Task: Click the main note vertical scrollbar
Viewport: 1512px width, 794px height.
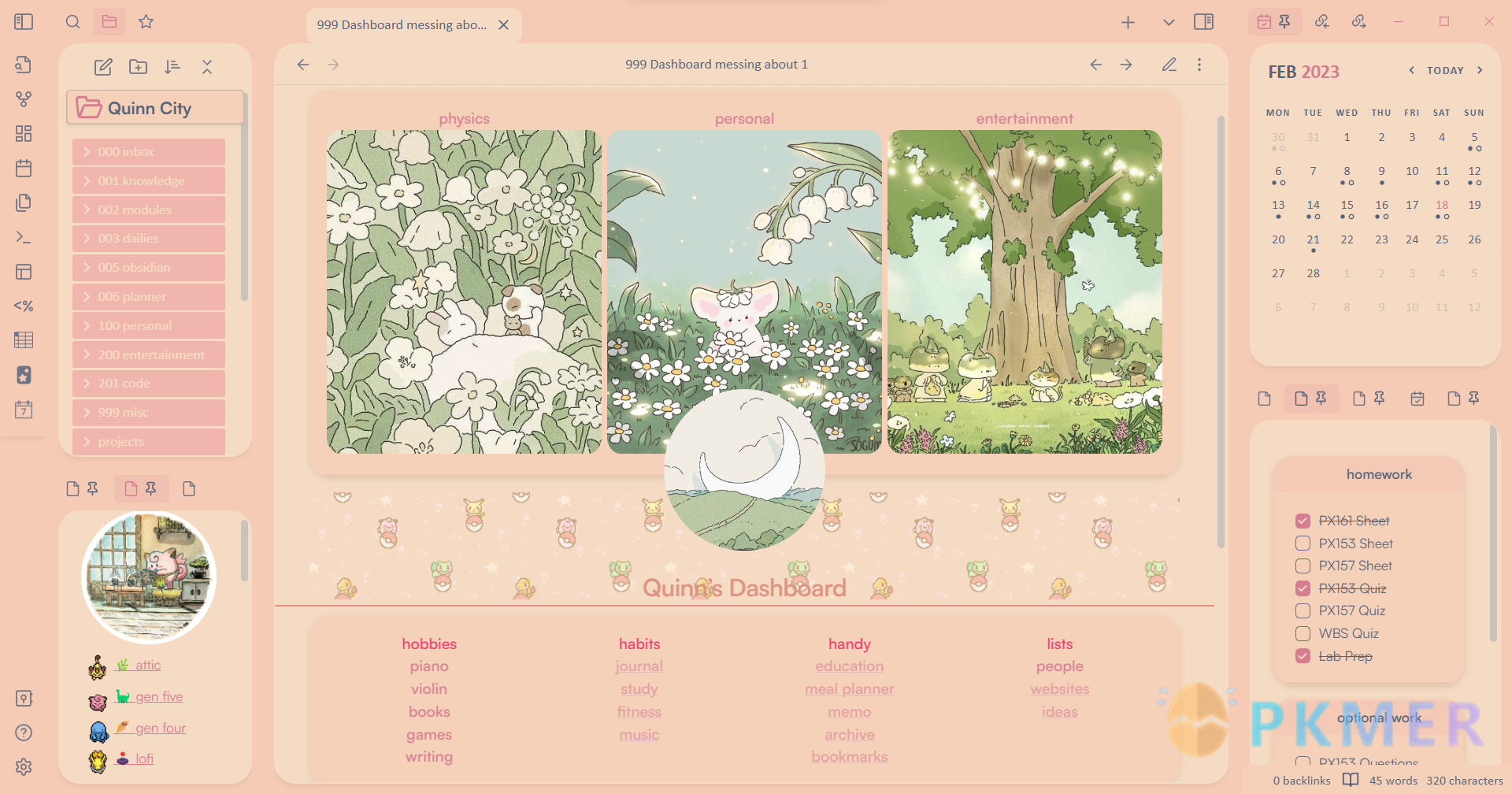Action: point(1221,331)
